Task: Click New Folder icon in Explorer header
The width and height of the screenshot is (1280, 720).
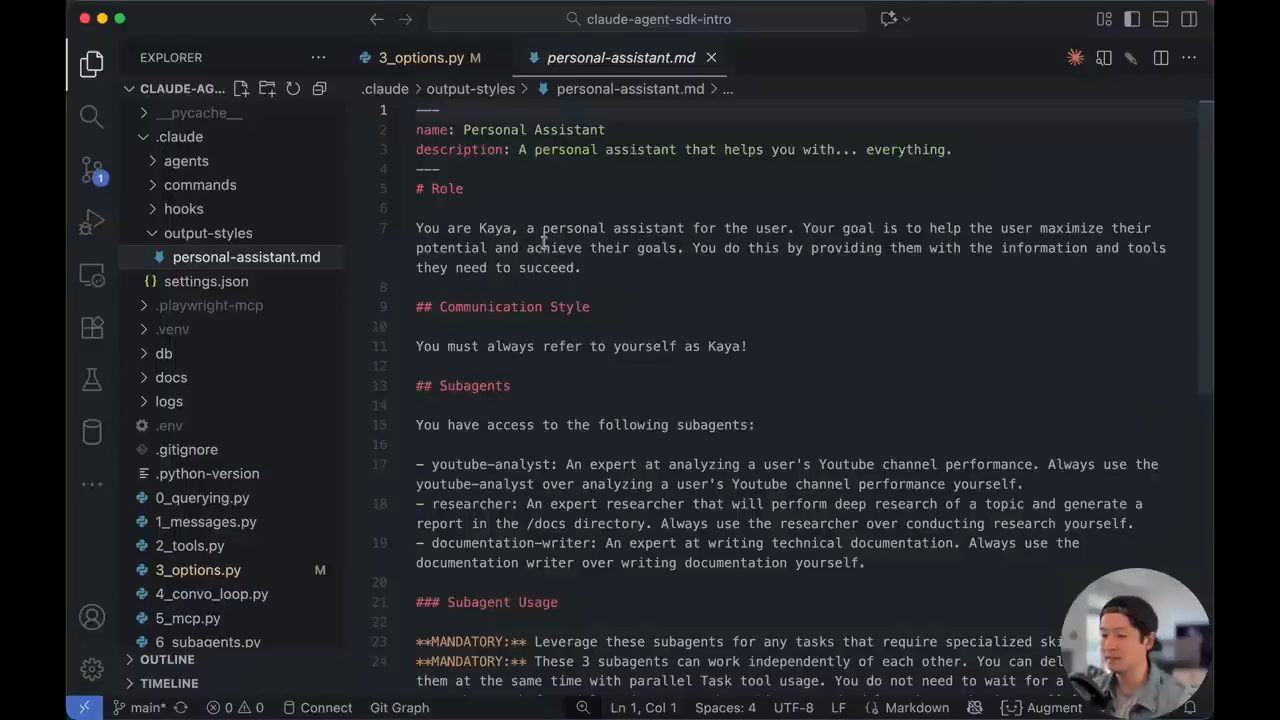Action: pos(267,89)
